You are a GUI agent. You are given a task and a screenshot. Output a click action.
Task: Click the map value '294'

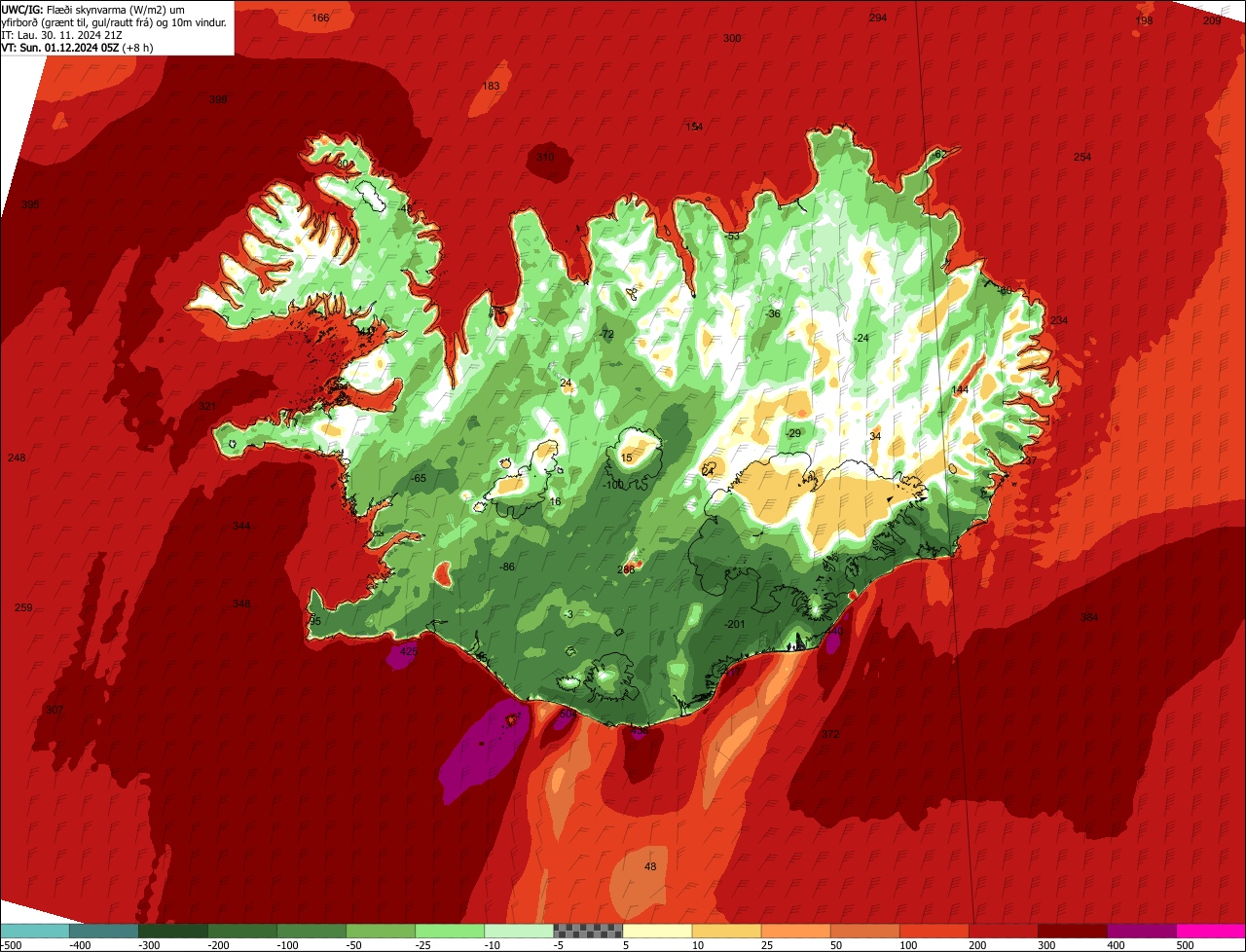pos(877,18)
